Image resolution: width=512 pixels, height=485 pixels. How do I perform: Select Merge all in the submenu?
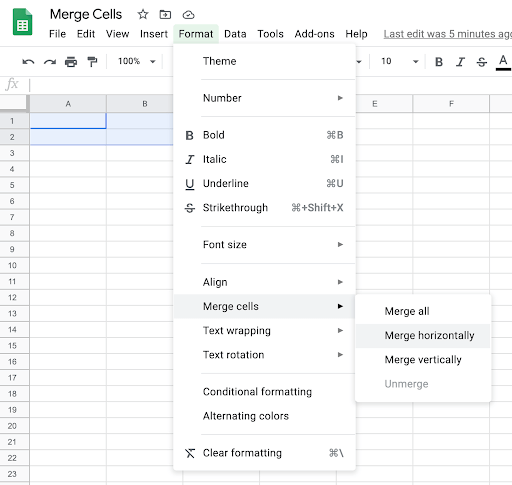point(423,311)
